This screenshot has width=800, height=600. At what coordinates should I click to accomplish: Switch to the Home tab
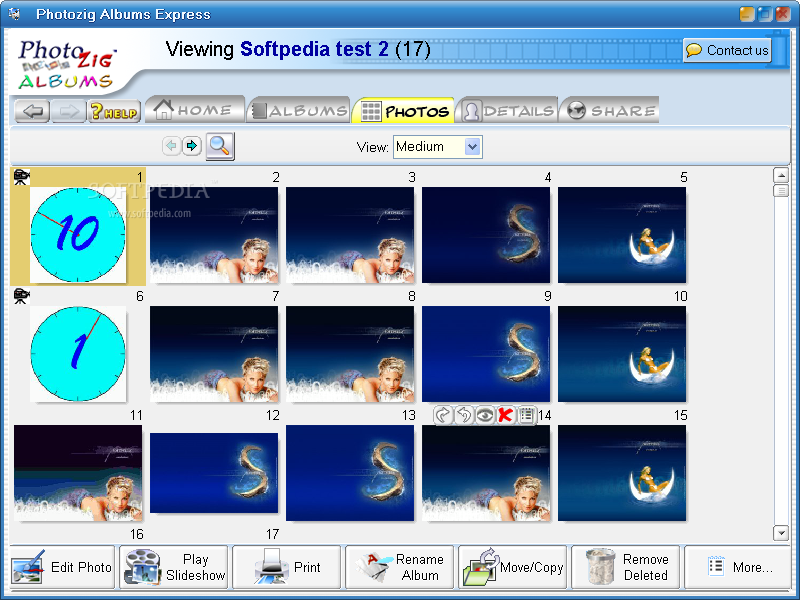194,109
